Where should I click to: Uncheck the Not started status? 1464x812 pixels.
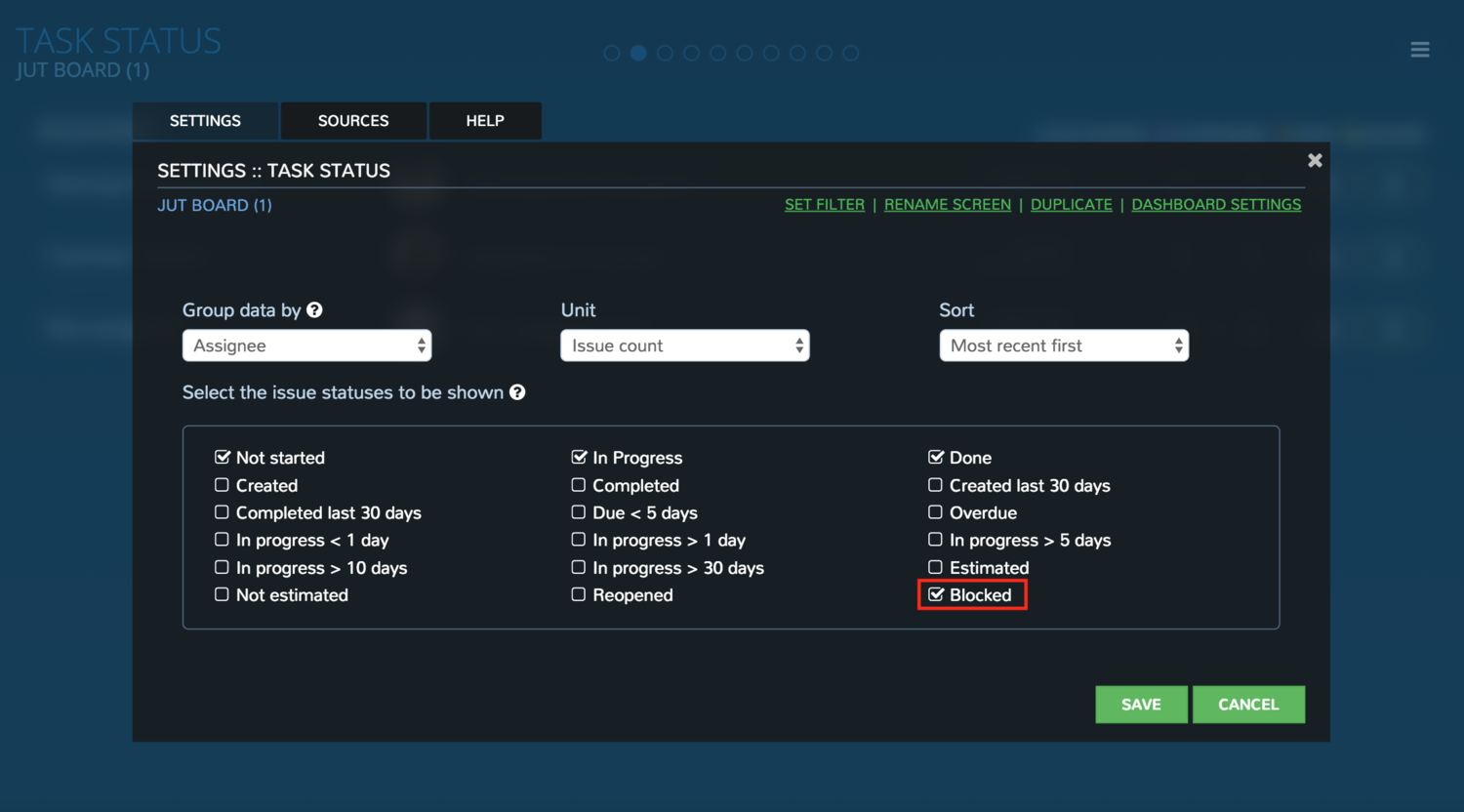tap(222, 457)
